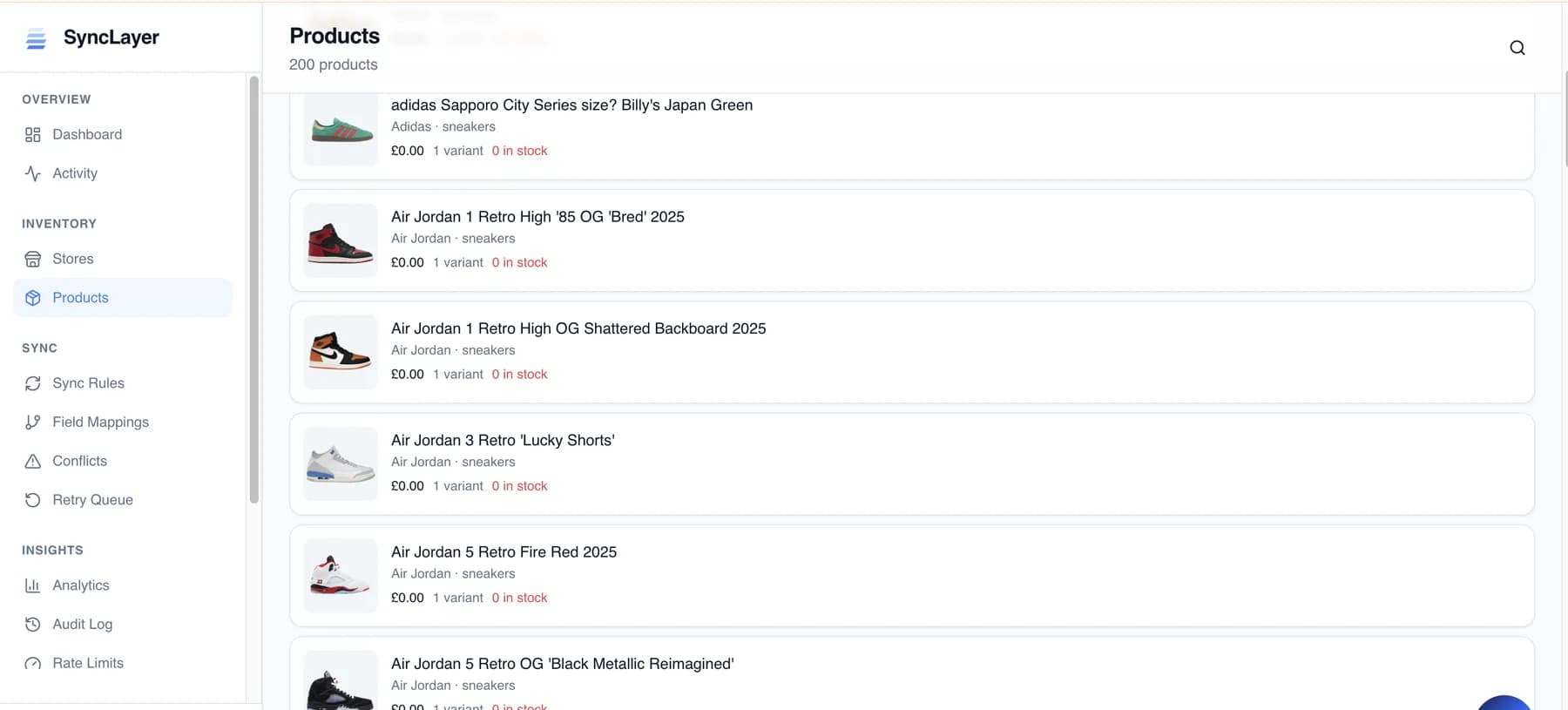Click the Activity pulse icon

click(33, 173)
